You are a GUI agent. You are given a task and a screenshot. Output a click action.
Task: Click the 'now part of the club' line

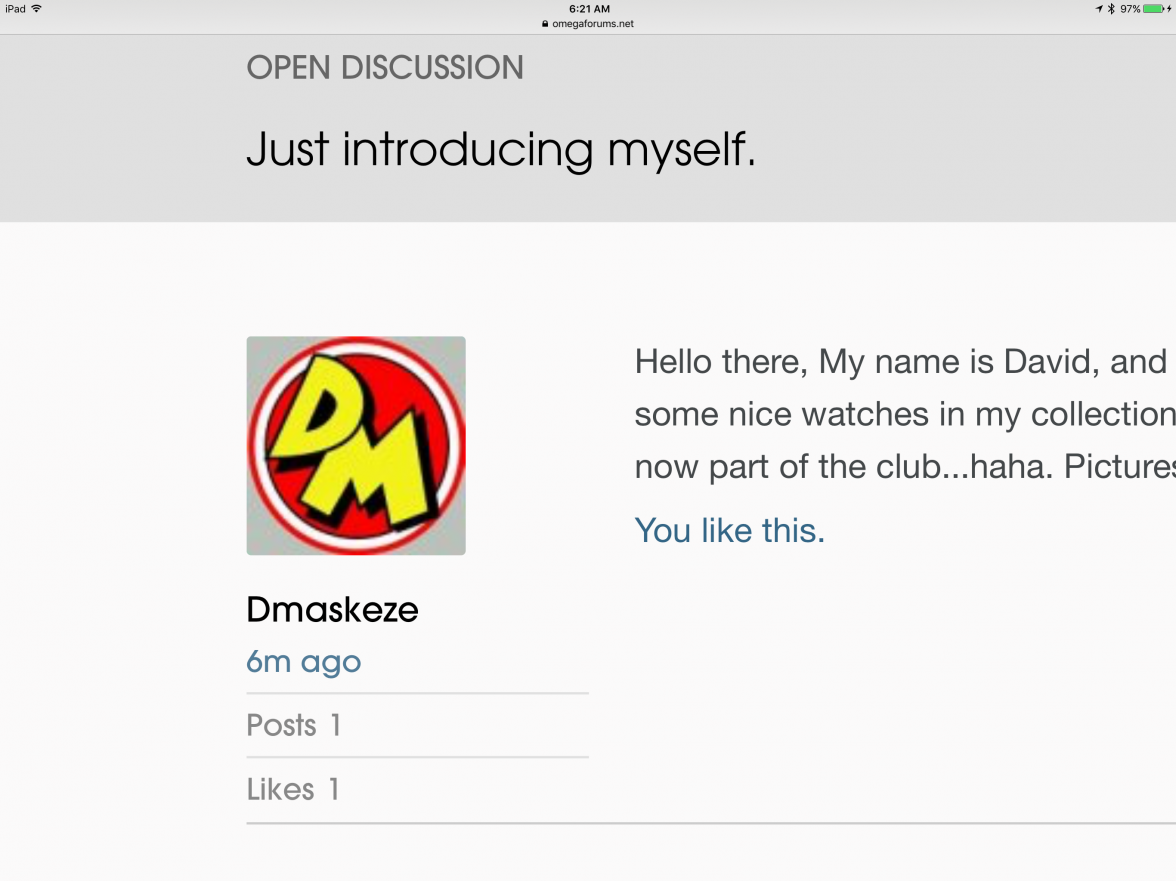click(900, 466)
